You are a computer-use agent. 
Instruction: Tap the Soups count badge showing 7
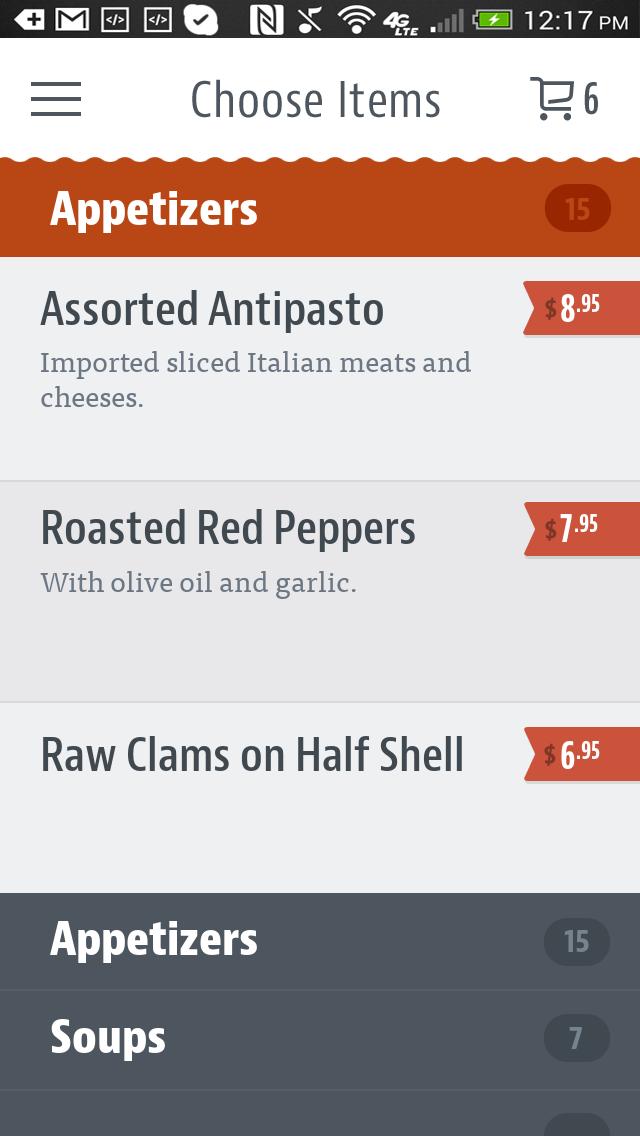[576, 1039]
